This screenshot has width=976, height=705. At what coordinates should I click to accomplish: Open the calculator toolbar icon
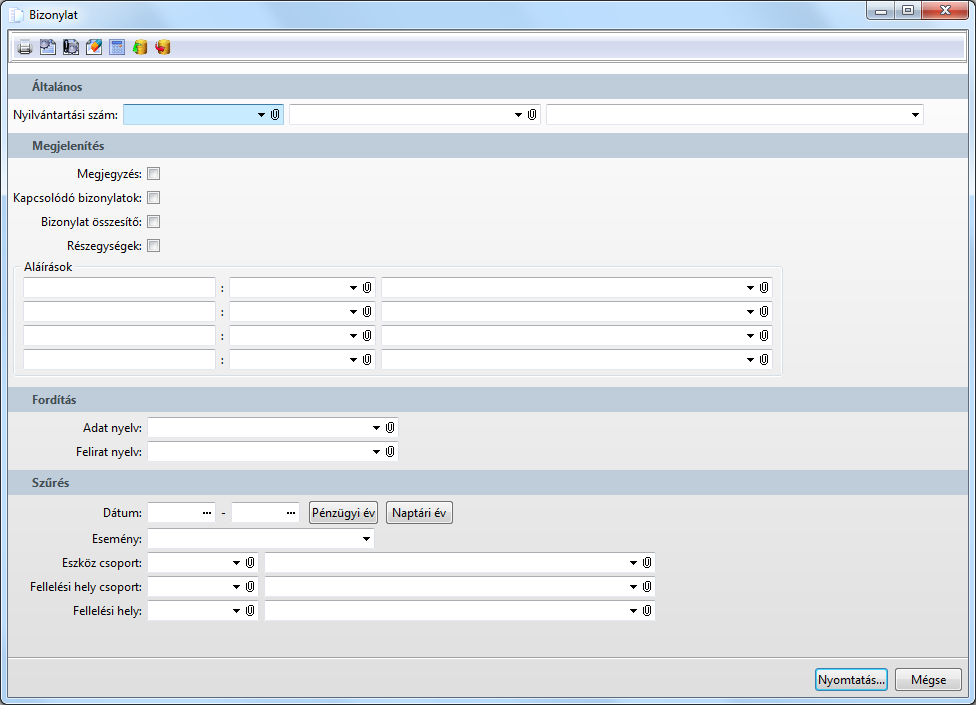(117, 47)
